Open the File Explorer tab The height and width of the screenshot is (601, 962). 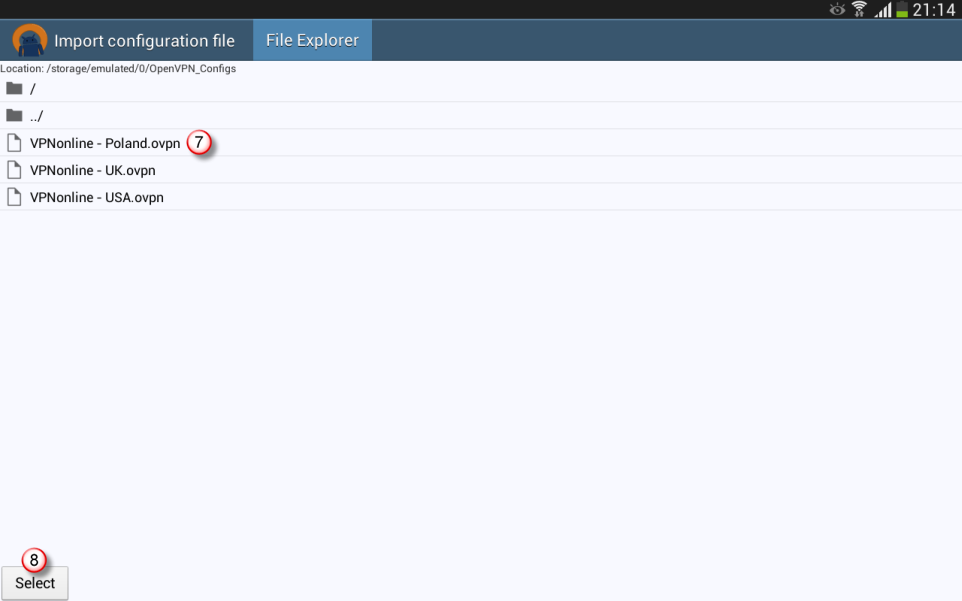[x=312, y=40]
